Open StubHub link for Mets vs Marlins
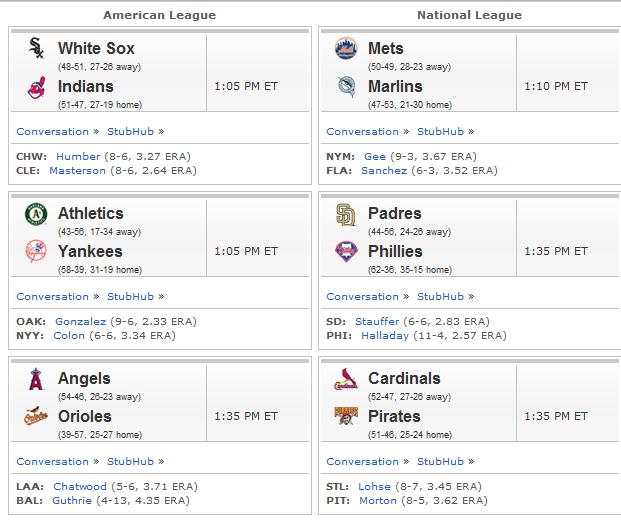 pyautogui.click(x=440, y=131)
